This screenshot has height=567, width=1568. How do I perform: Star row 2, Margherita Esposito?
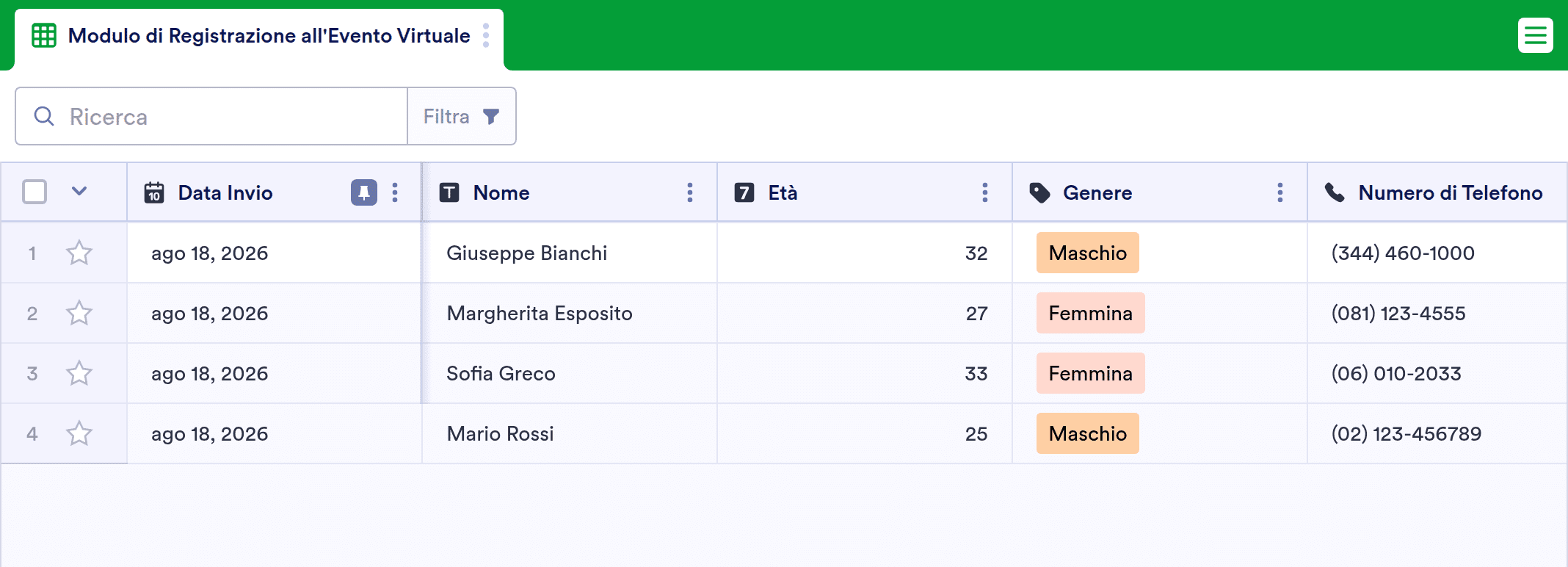click(x=79, y=313)
